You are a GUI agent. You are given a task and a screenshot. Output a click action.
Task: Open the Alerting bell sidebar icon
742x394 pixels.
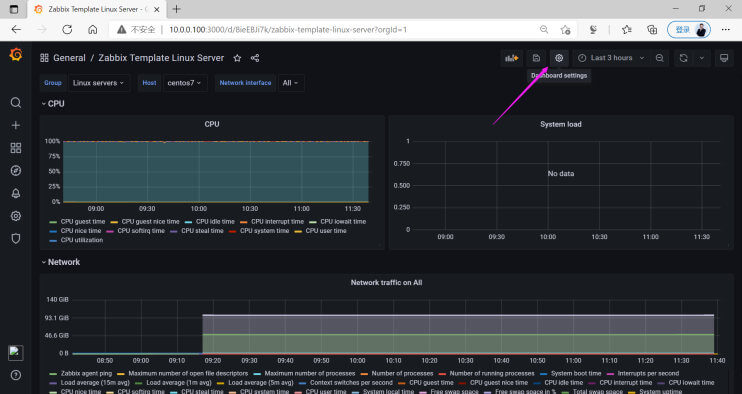[16, 193]
